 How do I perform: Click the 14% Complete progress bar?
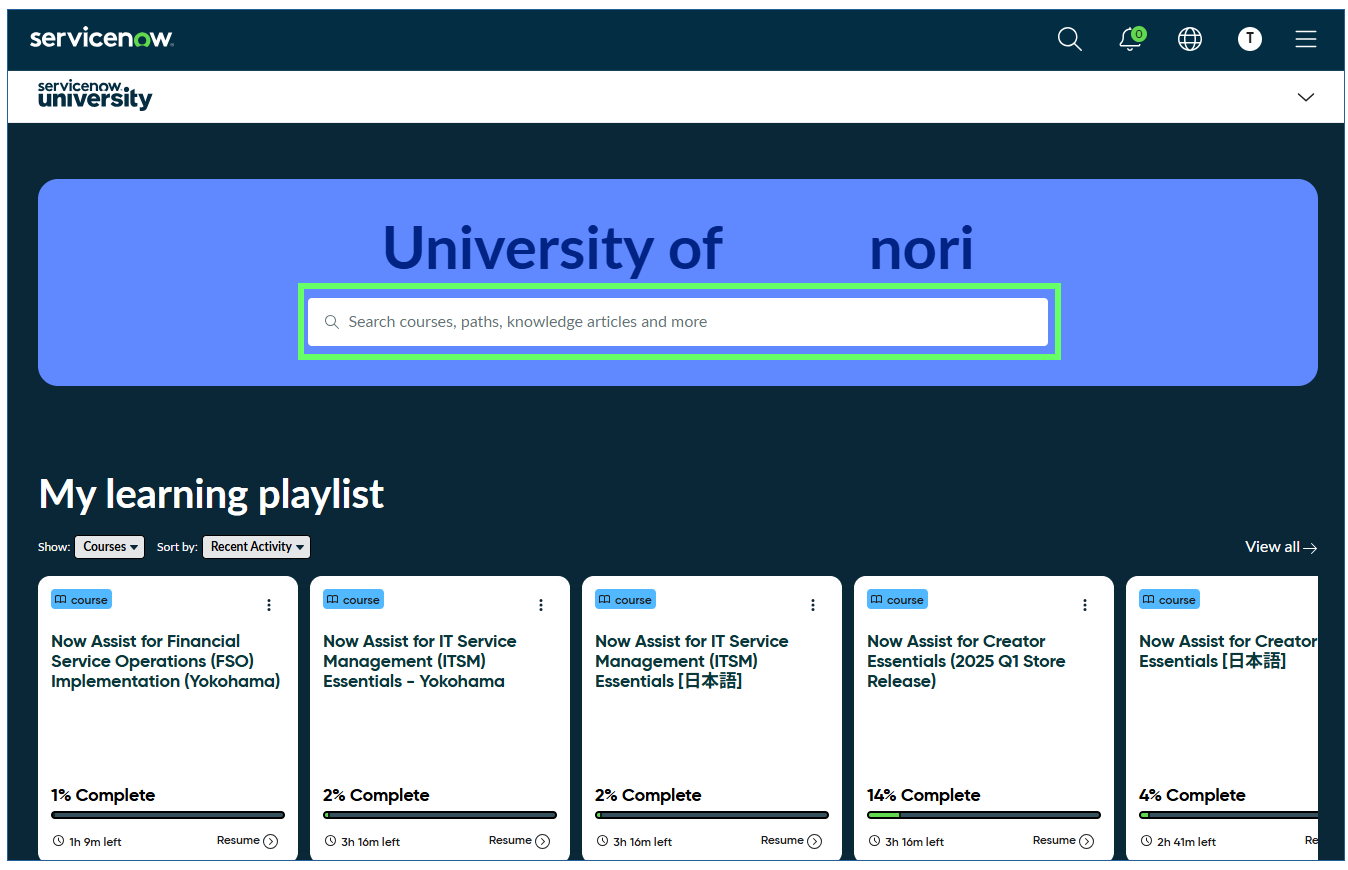[984, 815]
